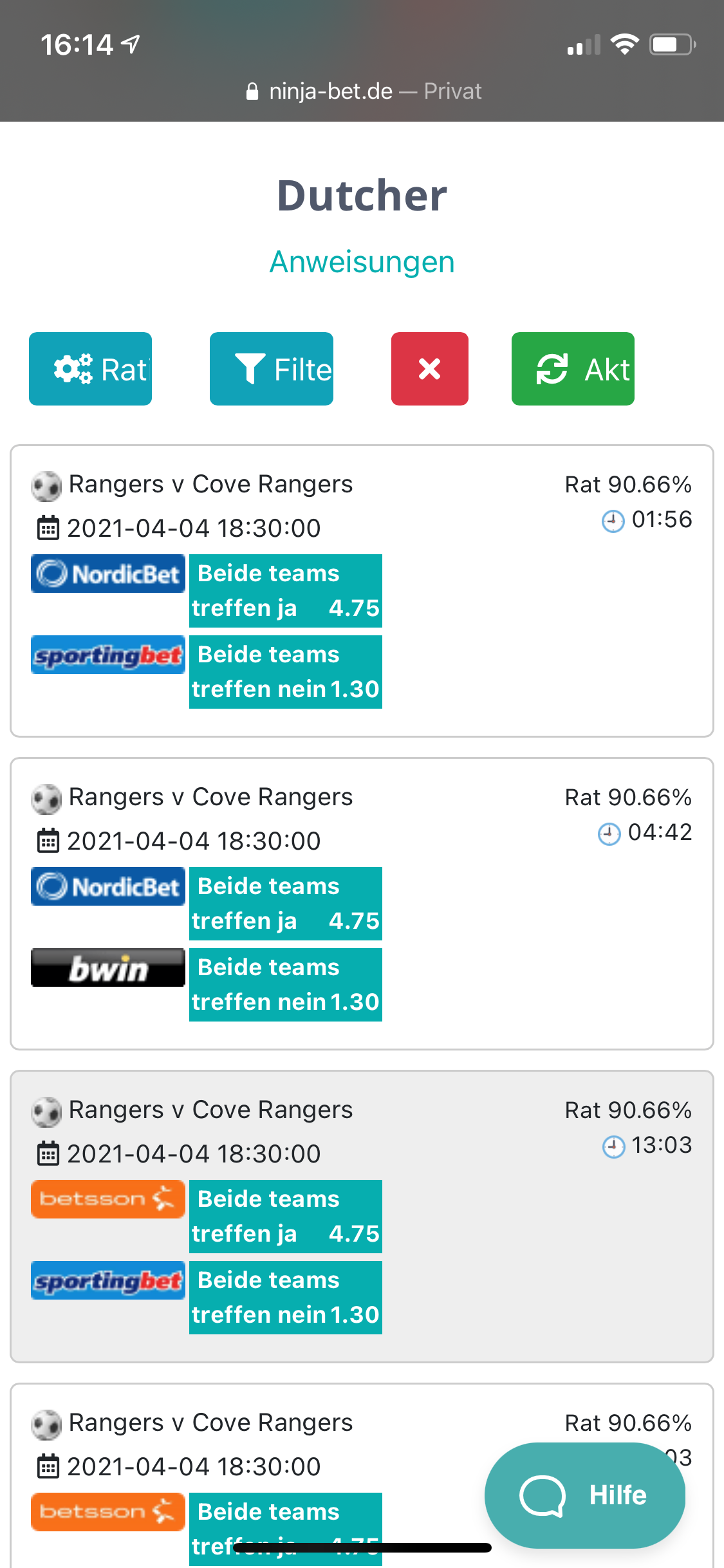Click the red X clear button
The height and width of the screenshot is (1568, 724).
pos(430,369)
